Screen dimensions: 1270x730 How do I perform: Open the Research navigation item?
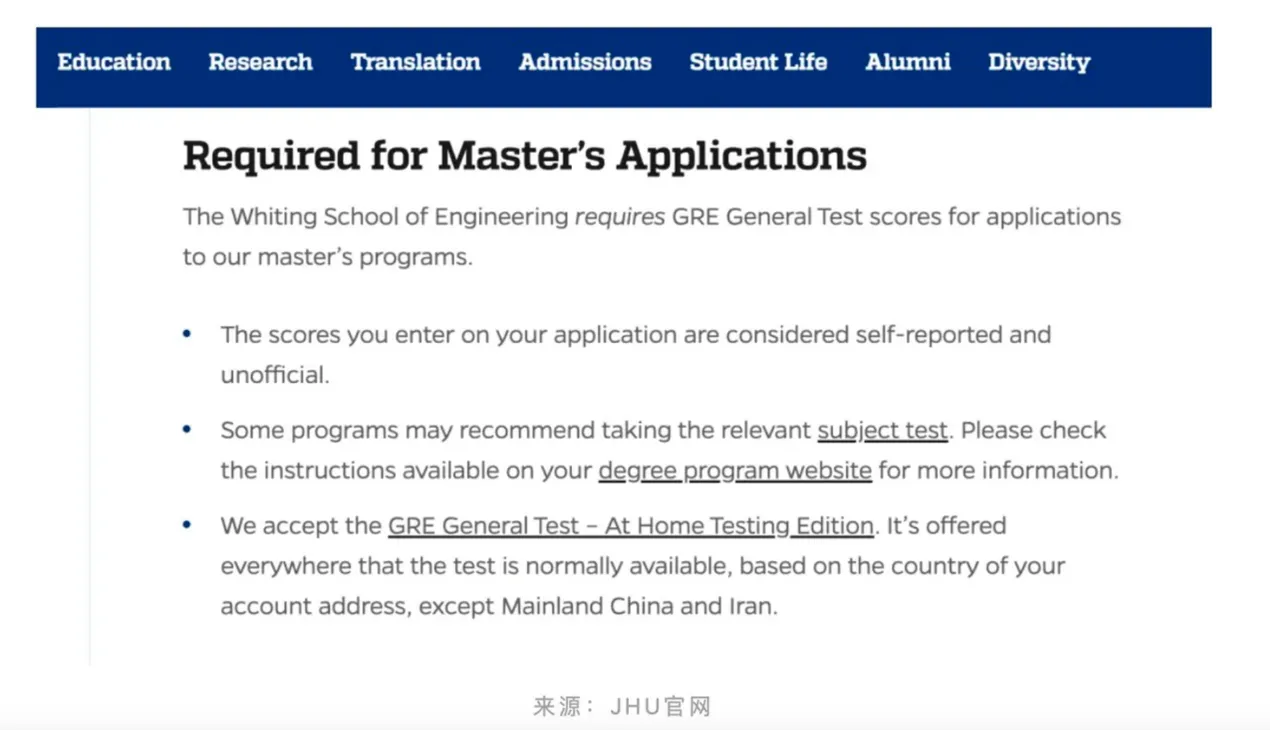(x=260, y=62)
